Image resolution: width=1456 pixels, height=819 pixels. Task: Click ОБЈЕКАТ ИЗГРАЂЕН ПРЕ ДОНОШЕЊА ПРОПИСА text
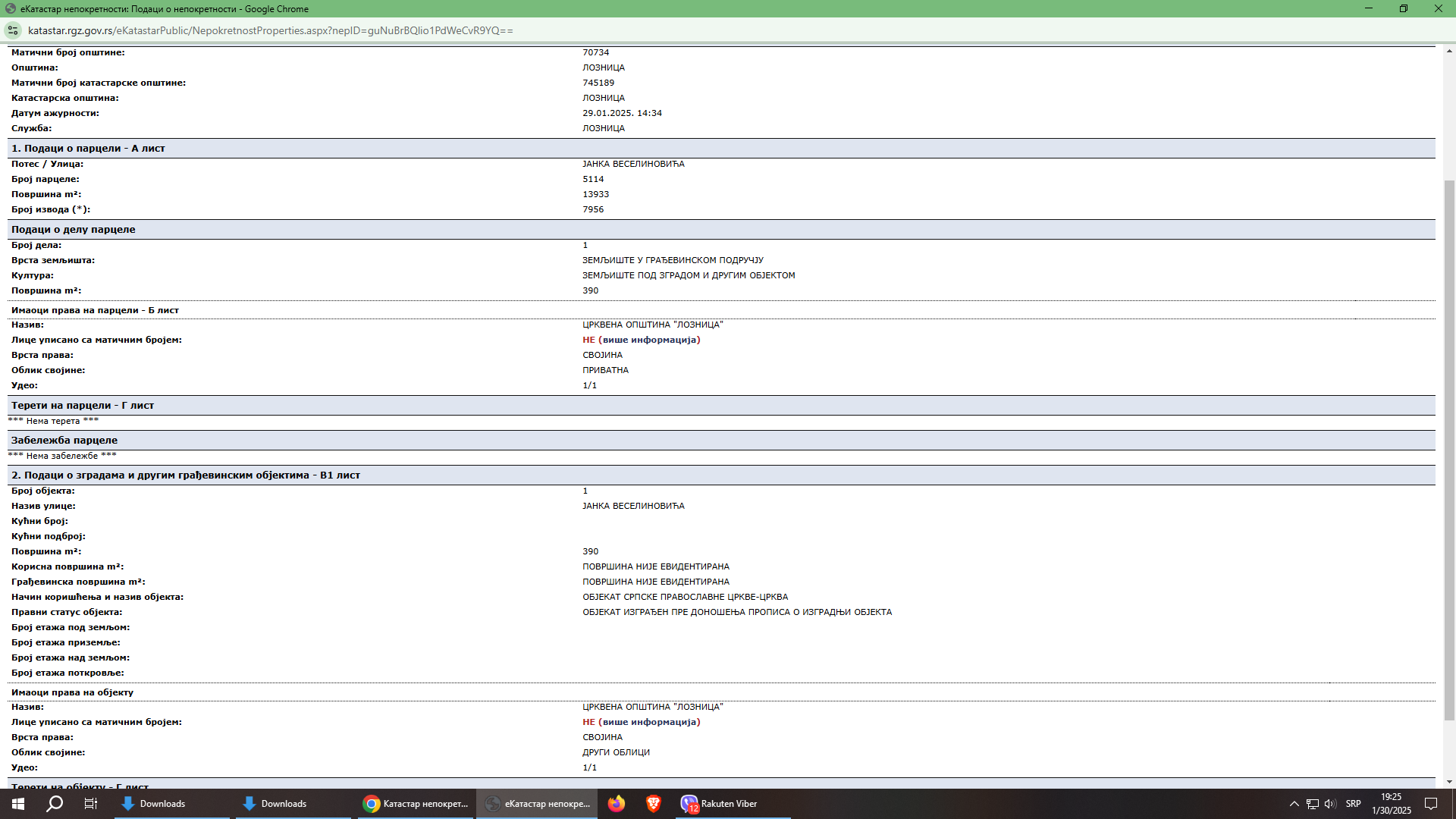point(737,613)
